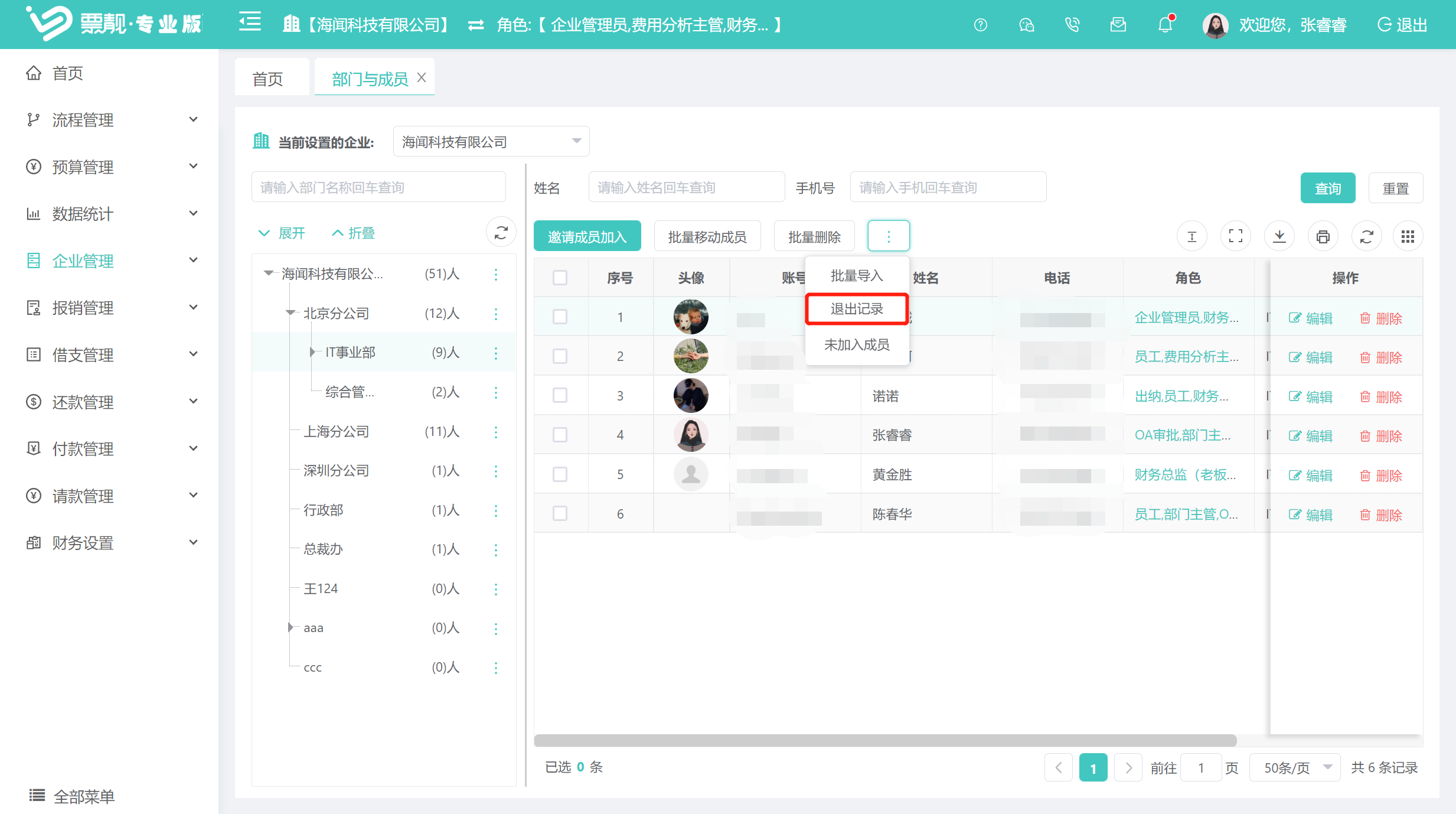Open the current company dropdown
The image size is (1456, 814).
click(491, 142)
